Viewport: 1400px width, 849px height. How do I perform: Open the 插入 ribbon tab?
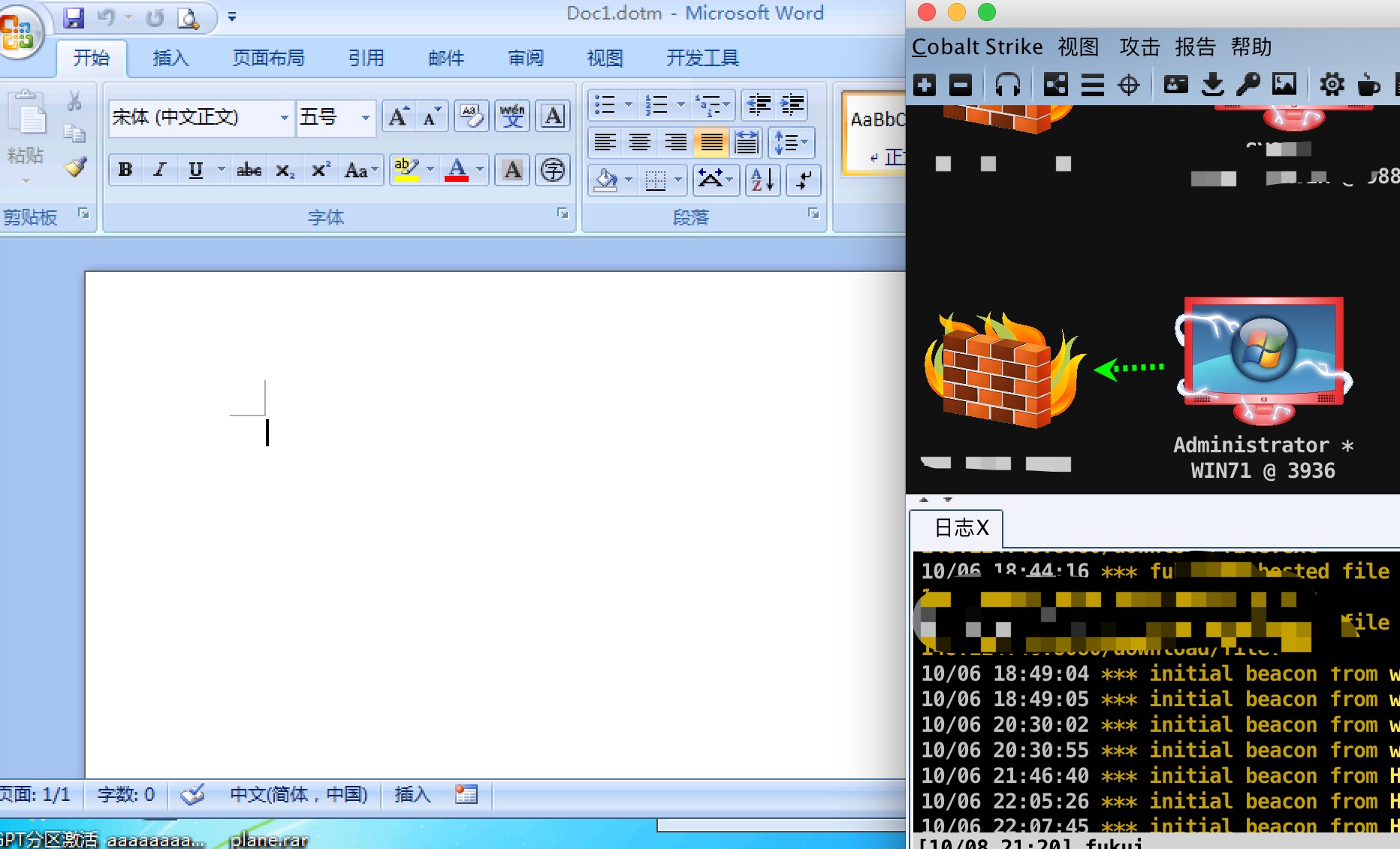(x=170, y=58)
